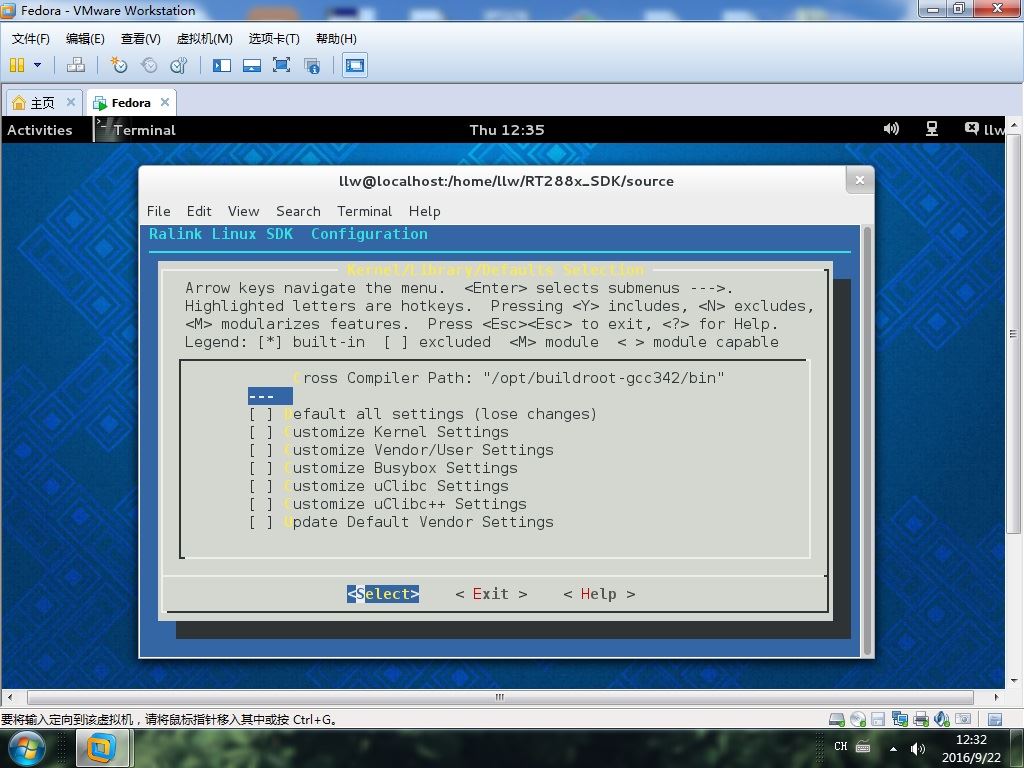Open the snapshot manager wrench icon

click(x=178, y=65)
